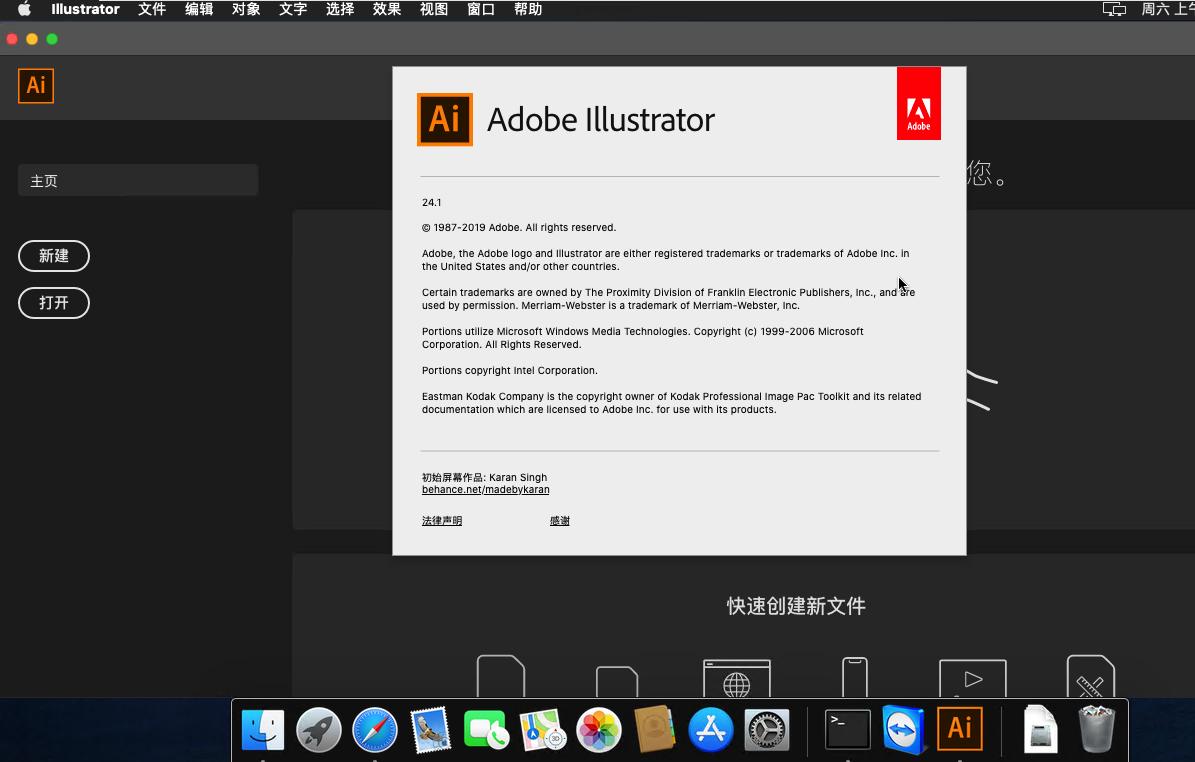Click the 'Portions copyright Intel Corporation.' line

510,371
